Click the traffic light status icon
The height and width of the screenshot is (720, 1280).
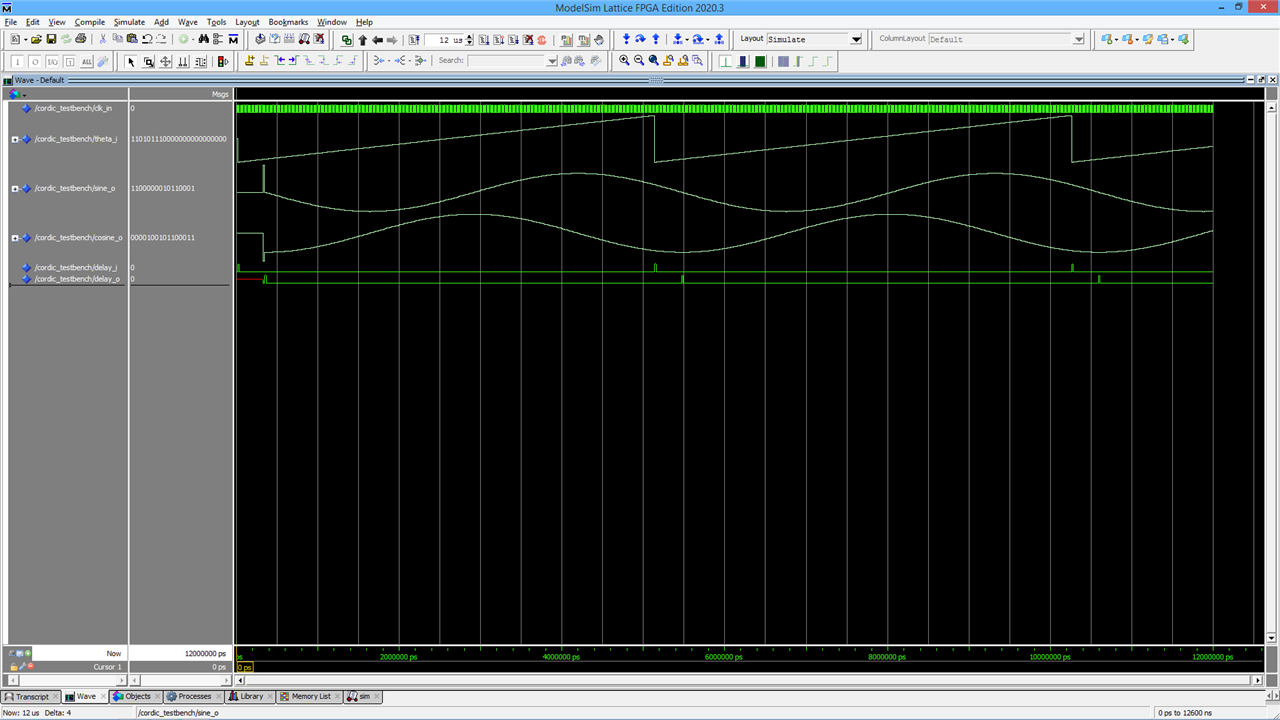click(221, 61)
